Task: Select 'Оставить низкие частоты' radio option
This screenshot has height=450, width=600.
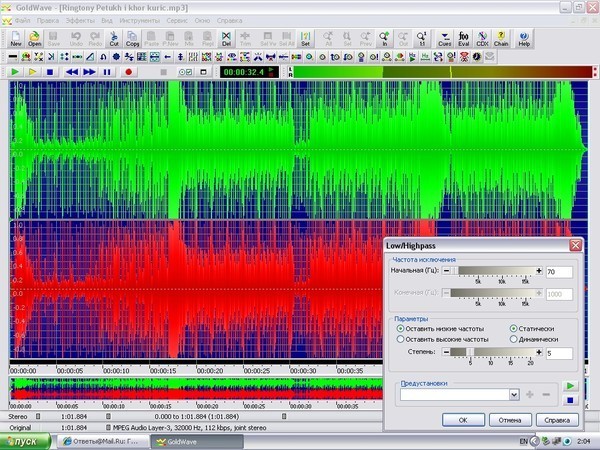Action: coord(440,329)
